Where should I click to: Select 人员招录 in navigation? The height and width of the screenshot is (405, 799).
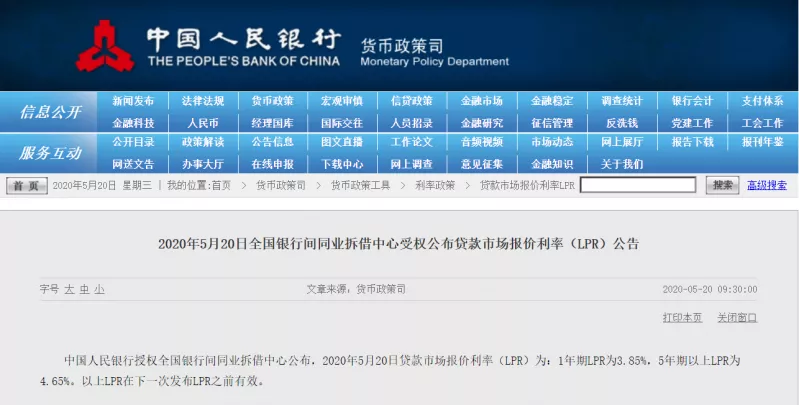click(412, 123)
